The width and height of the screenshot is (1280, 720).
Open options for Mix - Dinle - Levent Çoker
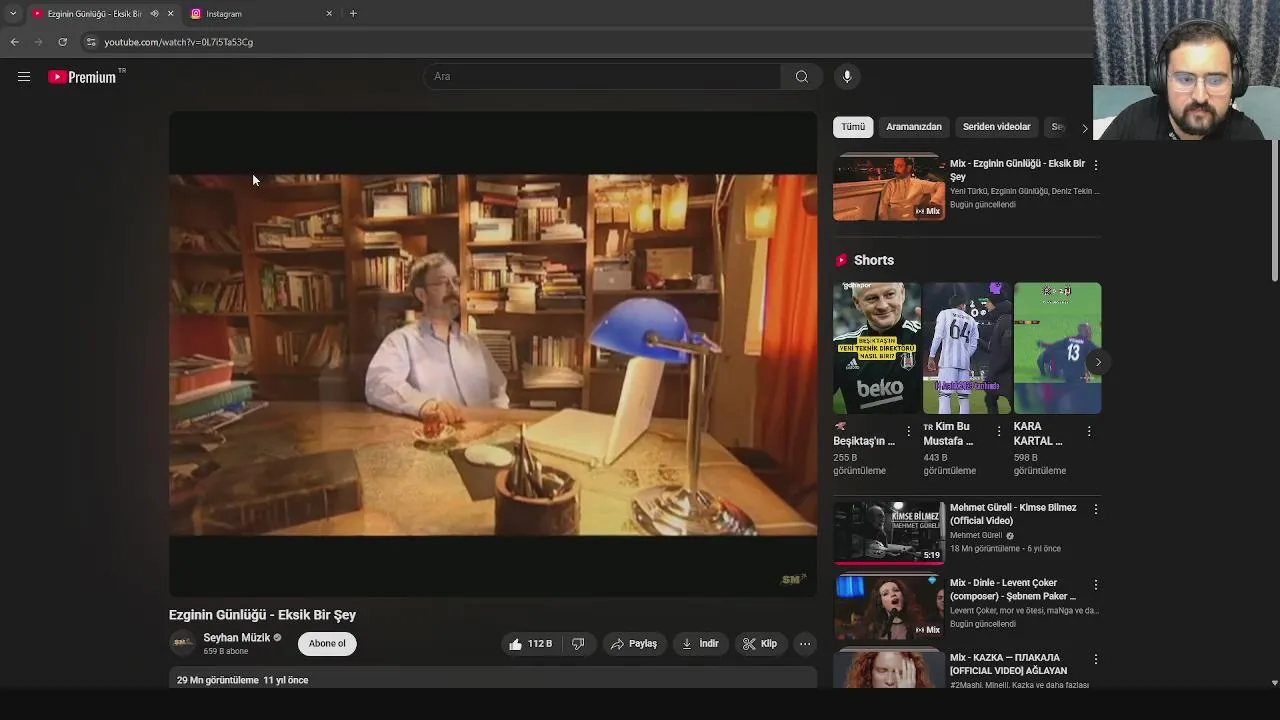point(1096,584)
